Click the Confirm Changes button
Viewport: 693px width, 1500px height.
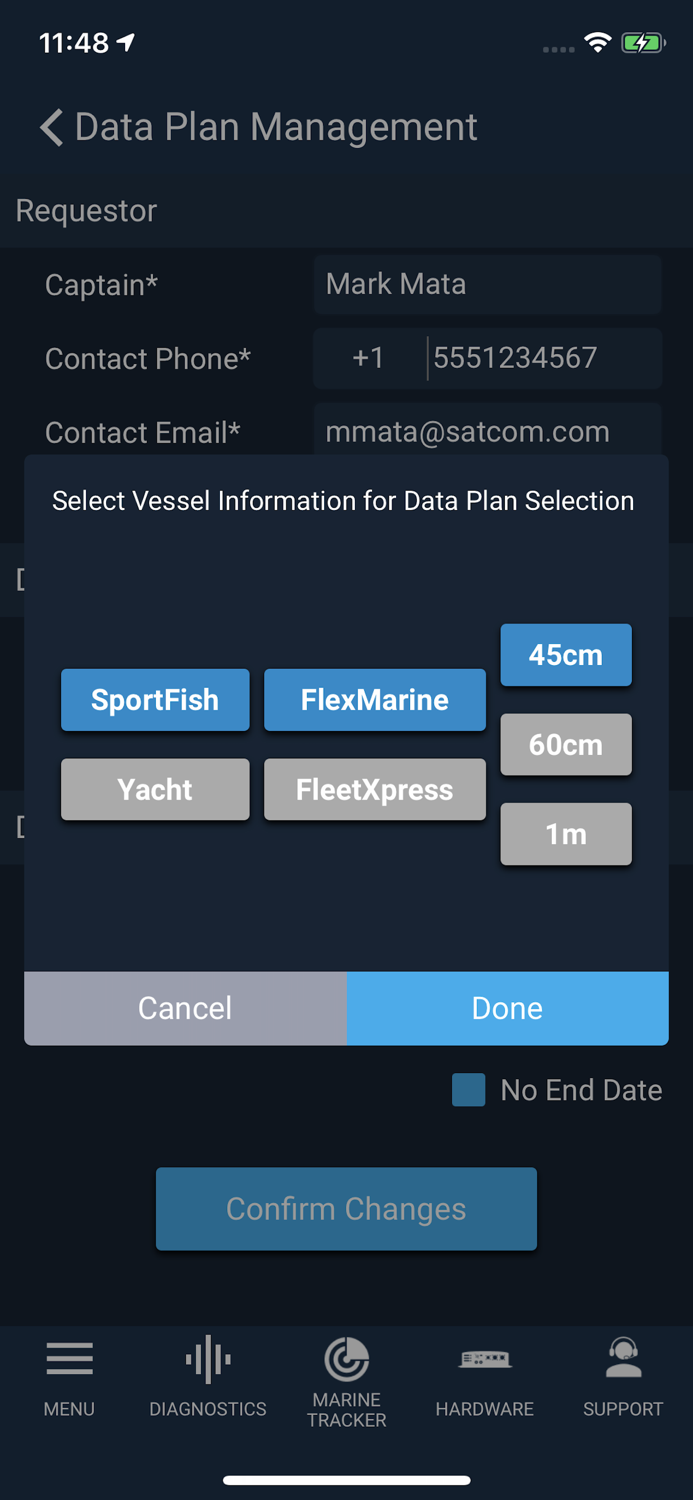click(346, 1209)
